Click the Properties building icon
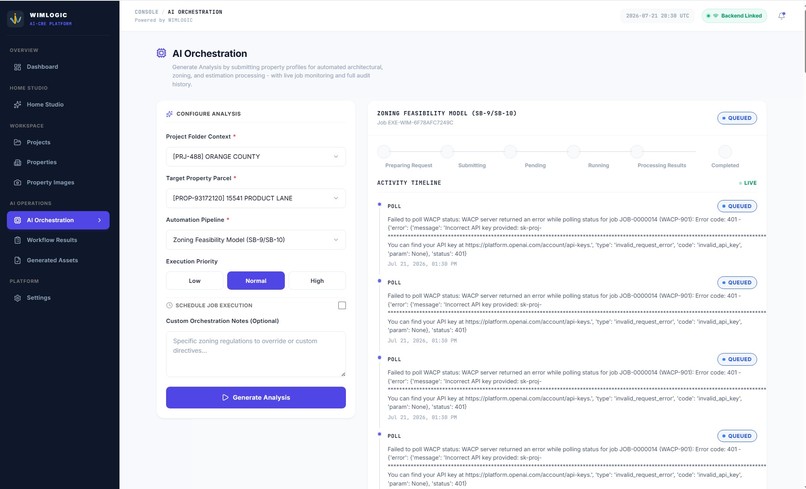The width and height of the screenshot is (806, 489). [x=17, y=162]
